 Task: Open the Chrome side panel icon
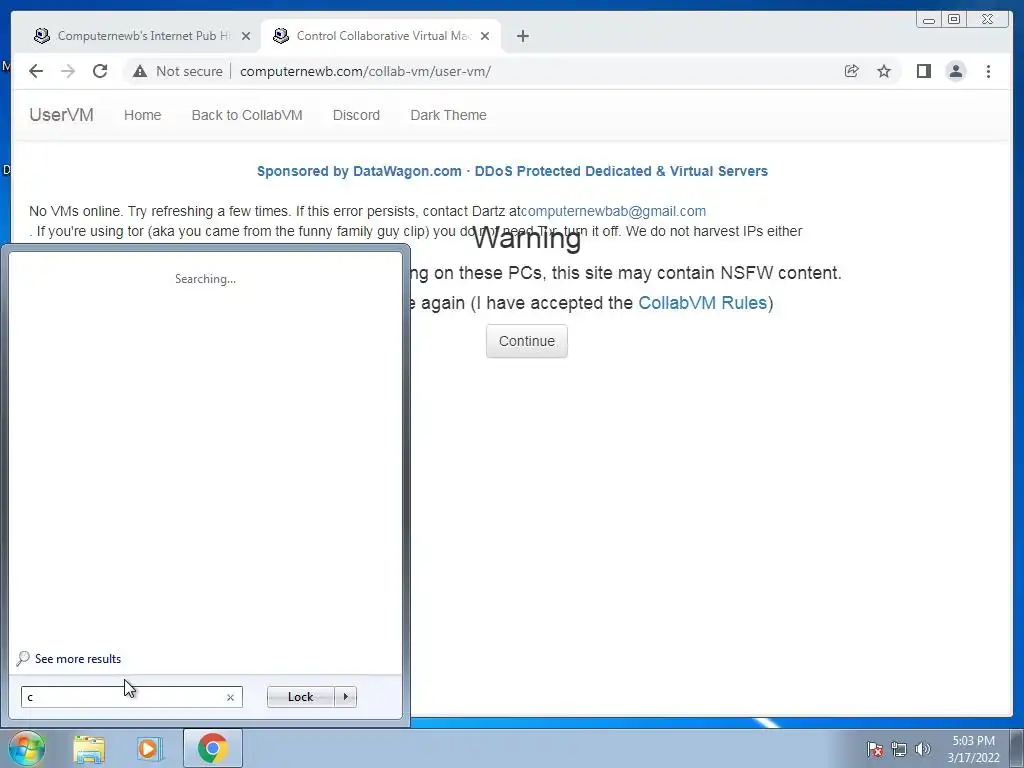pos(923,71)
